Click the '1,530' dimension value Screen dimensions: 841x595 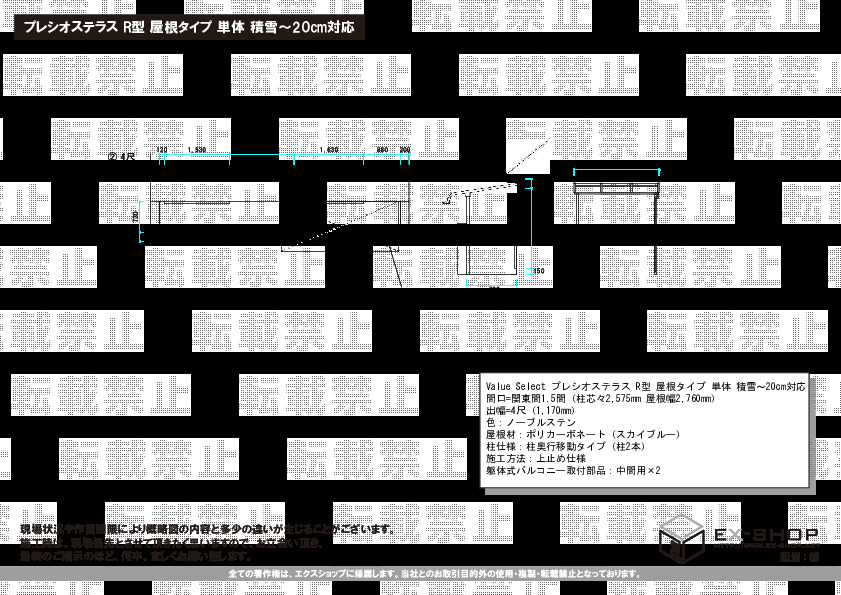point(197,150)
